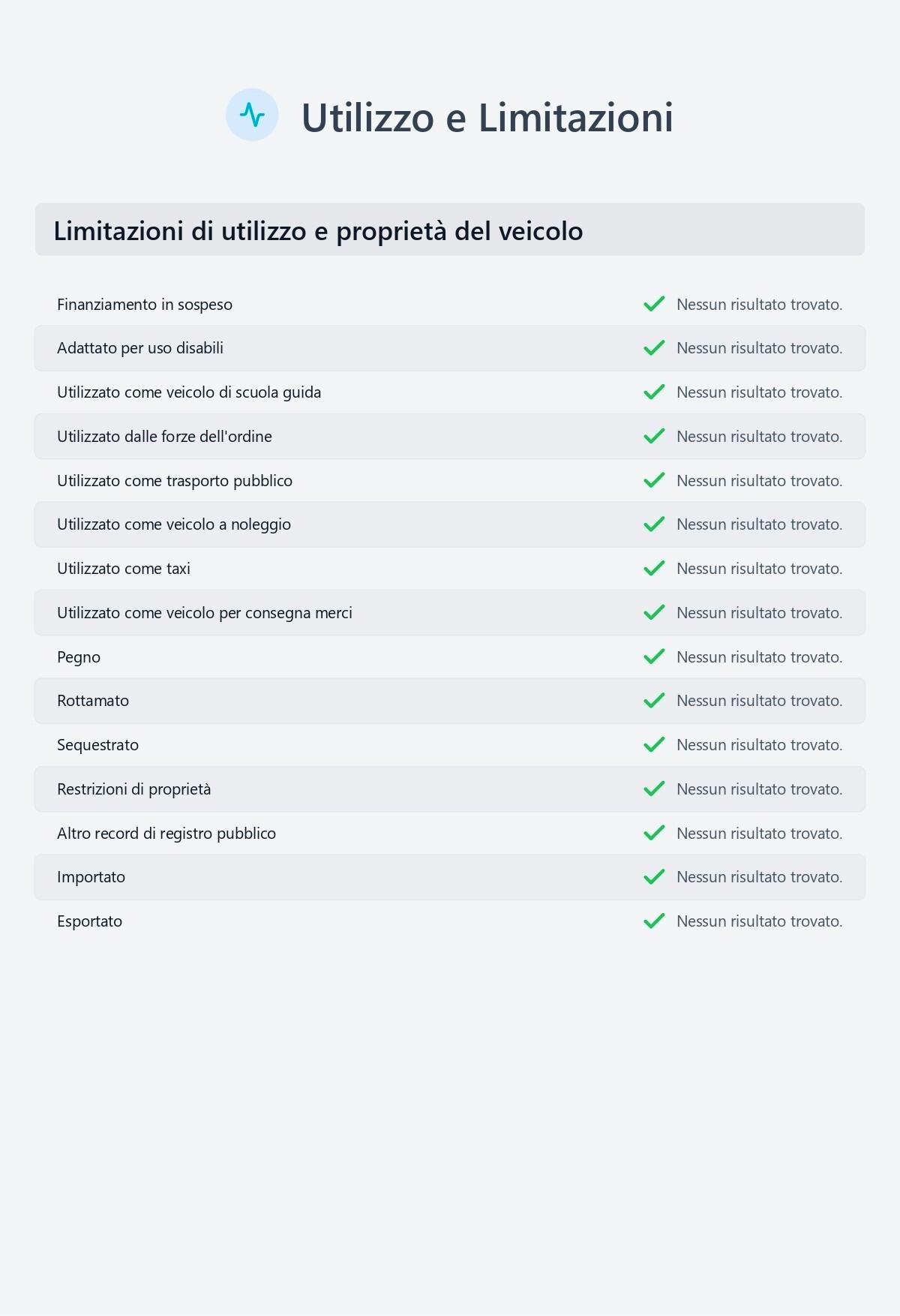Click the green checkmark for Finanziamento in sospeso

point(654,304)
